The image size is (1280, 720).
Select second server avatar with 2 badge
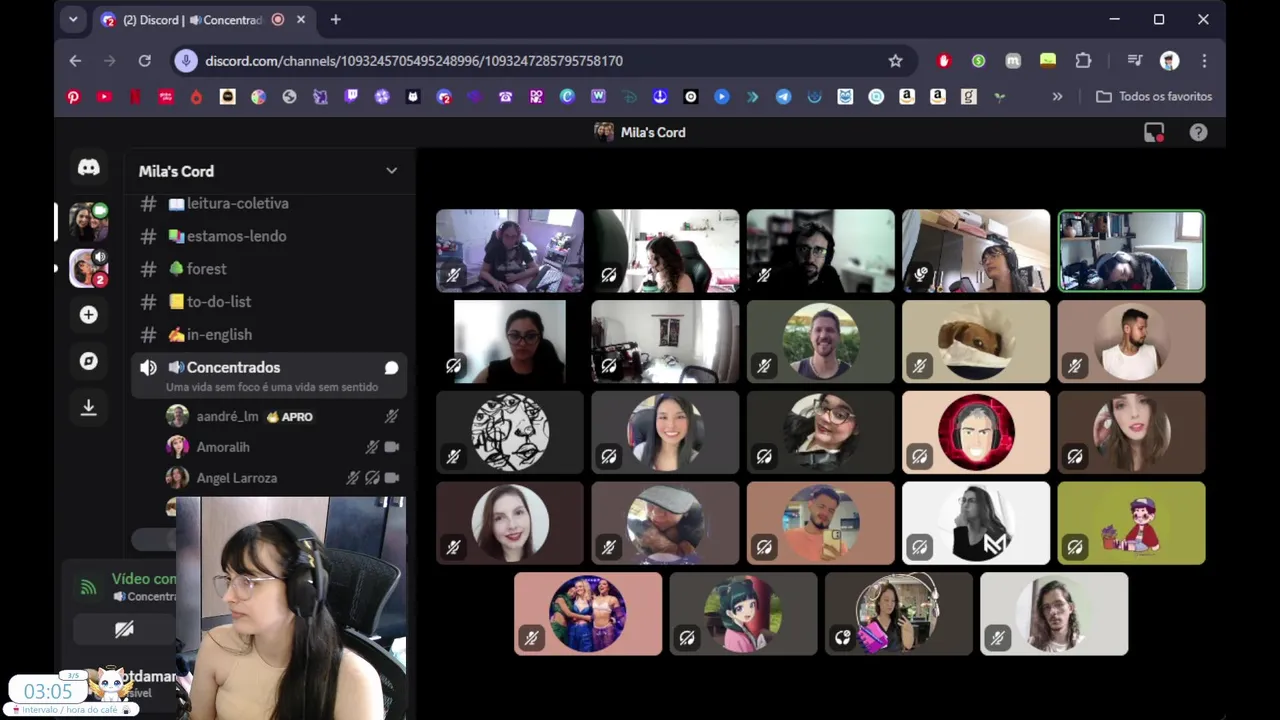pyautogui.click(x=89, y=268)
